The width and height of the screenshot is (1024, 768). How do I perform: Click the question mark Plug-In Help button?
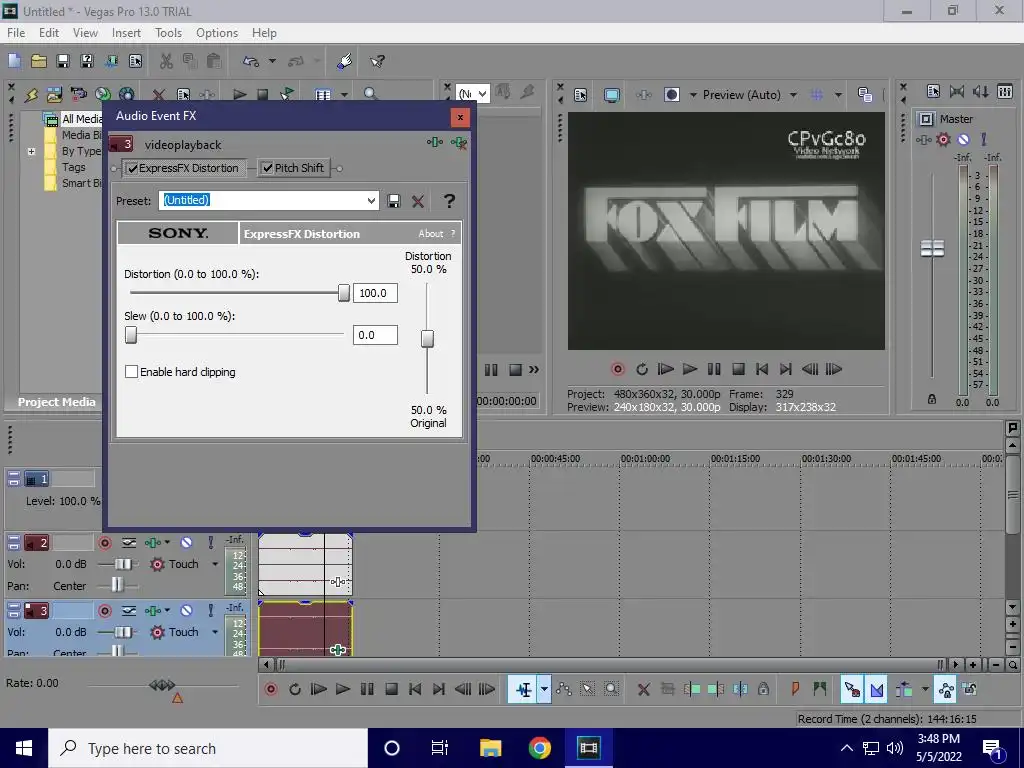pyautogui.click(x=449, y=201)
